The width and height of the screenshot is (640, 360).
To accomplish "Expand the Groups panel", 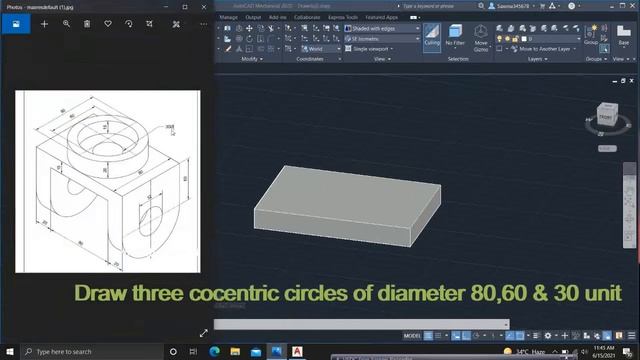I will coord(596,59).
